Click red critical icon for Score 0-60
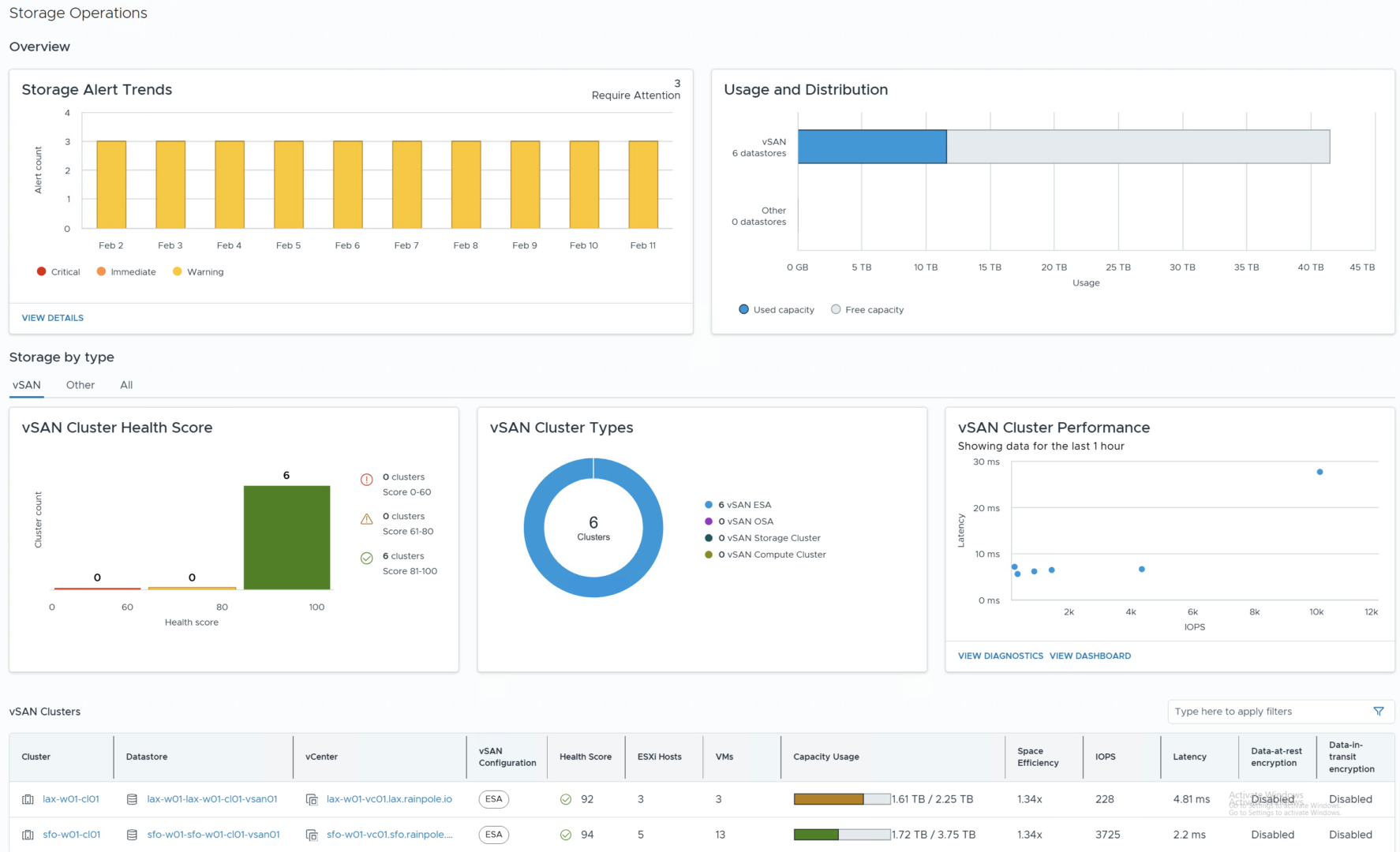 point(367,480)
